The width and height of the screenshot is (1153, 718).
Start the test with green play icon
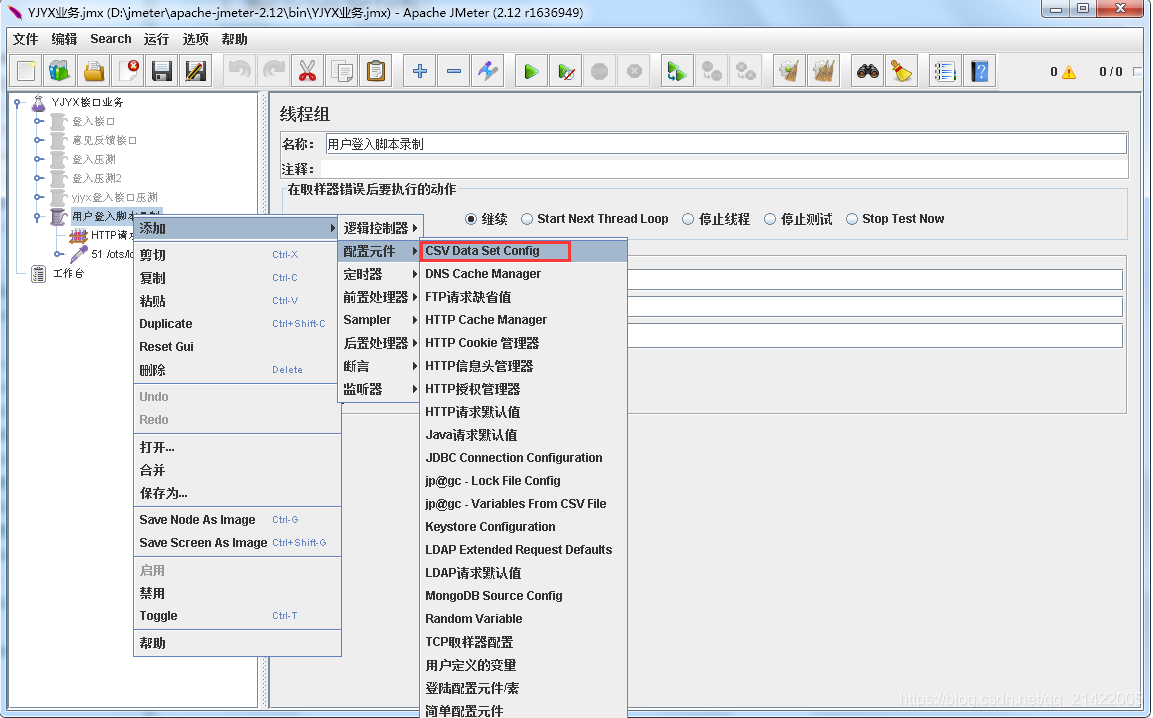tap(532, 71)
